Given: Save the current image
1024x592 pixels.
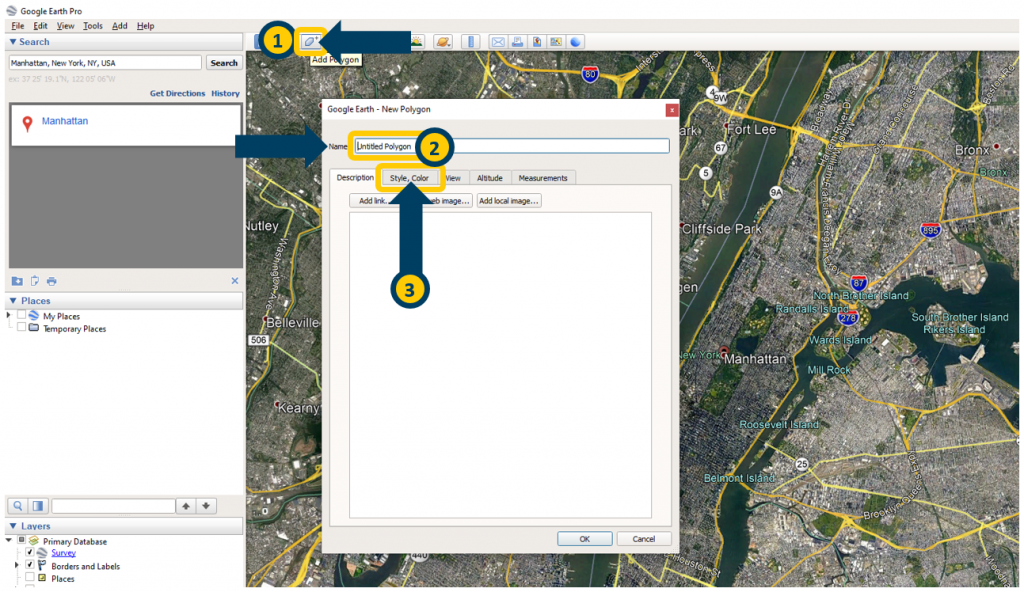Looking at the screenshot, I should (537, 41).
